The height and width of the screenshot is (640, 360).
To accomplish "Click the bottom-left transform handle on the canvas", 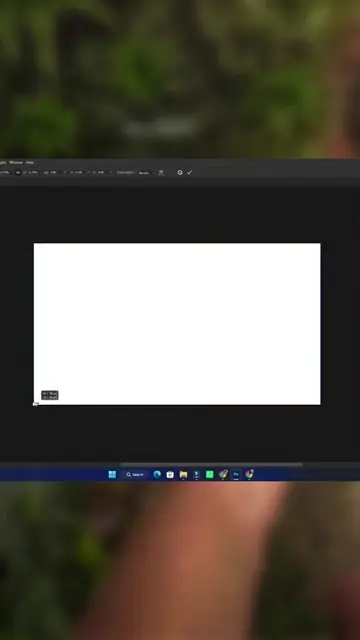I will coord(35,404).
